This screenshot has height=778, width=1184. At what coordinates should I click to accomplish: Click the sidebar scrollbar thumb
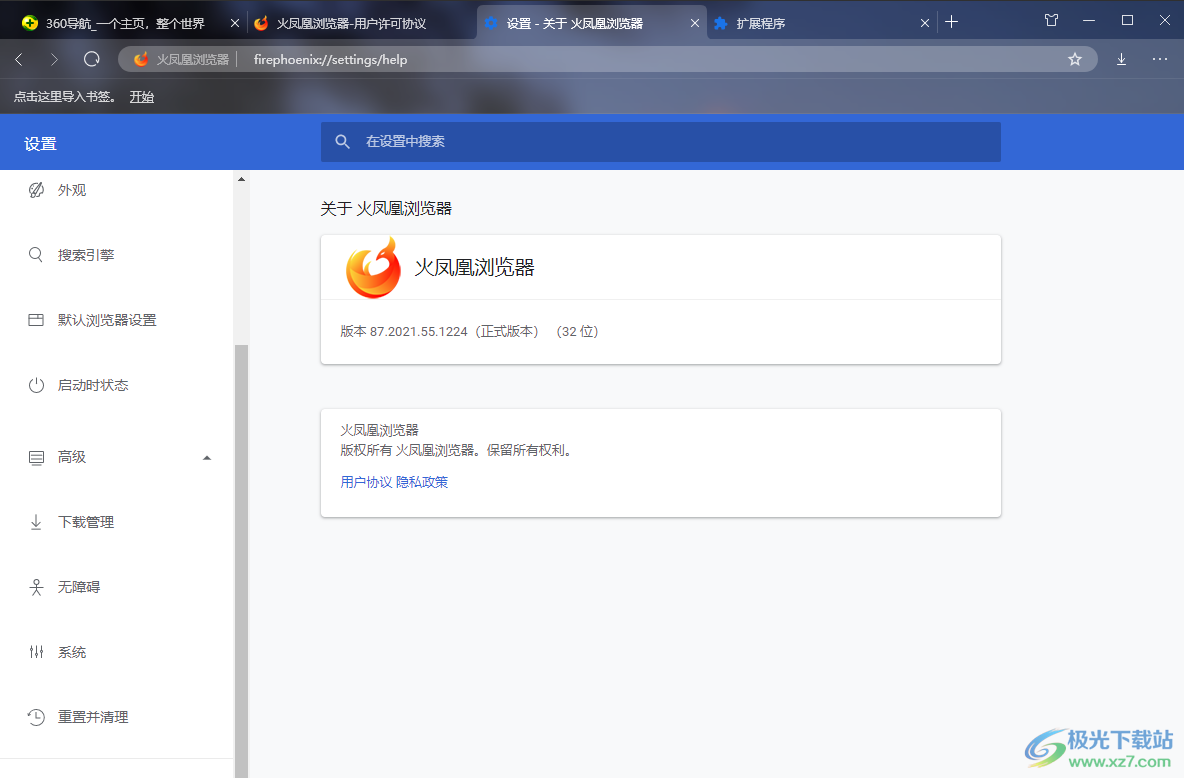242,559
